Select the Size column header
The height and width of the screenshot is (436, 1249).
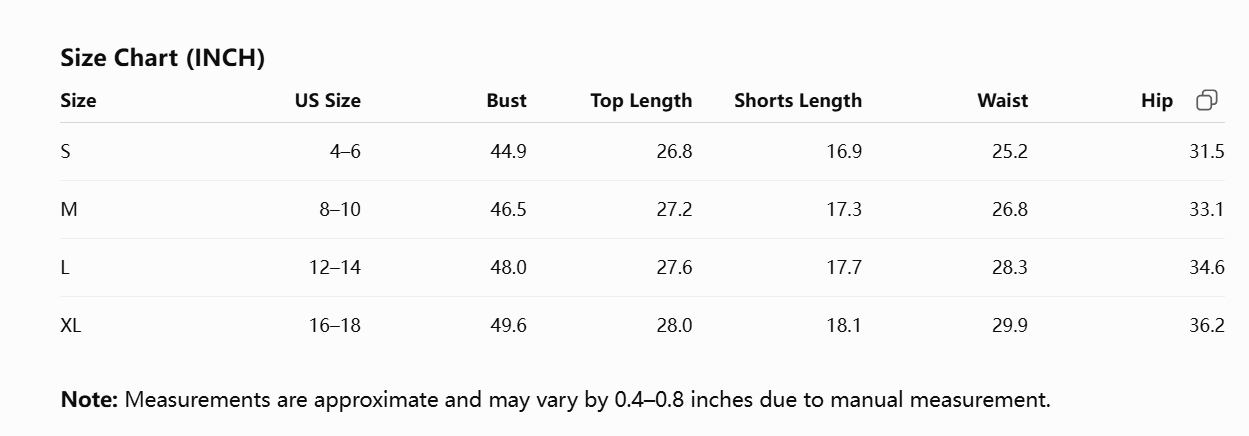78,100
